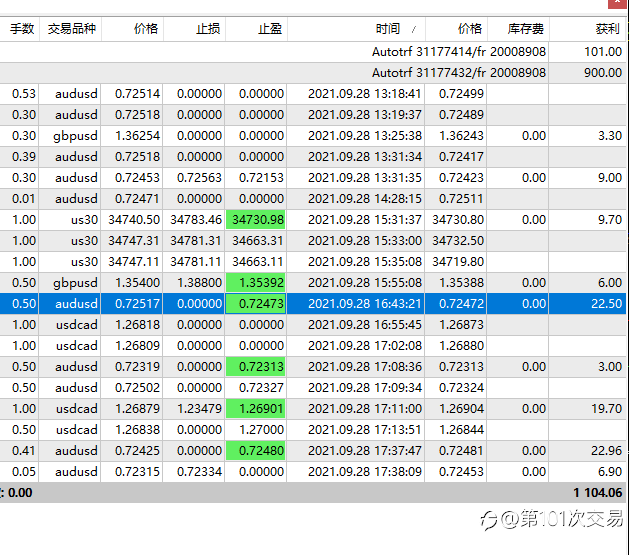The image size is (629, 555).
Task: Click the us30 price 34740.50
Action: tap(134, 220)
